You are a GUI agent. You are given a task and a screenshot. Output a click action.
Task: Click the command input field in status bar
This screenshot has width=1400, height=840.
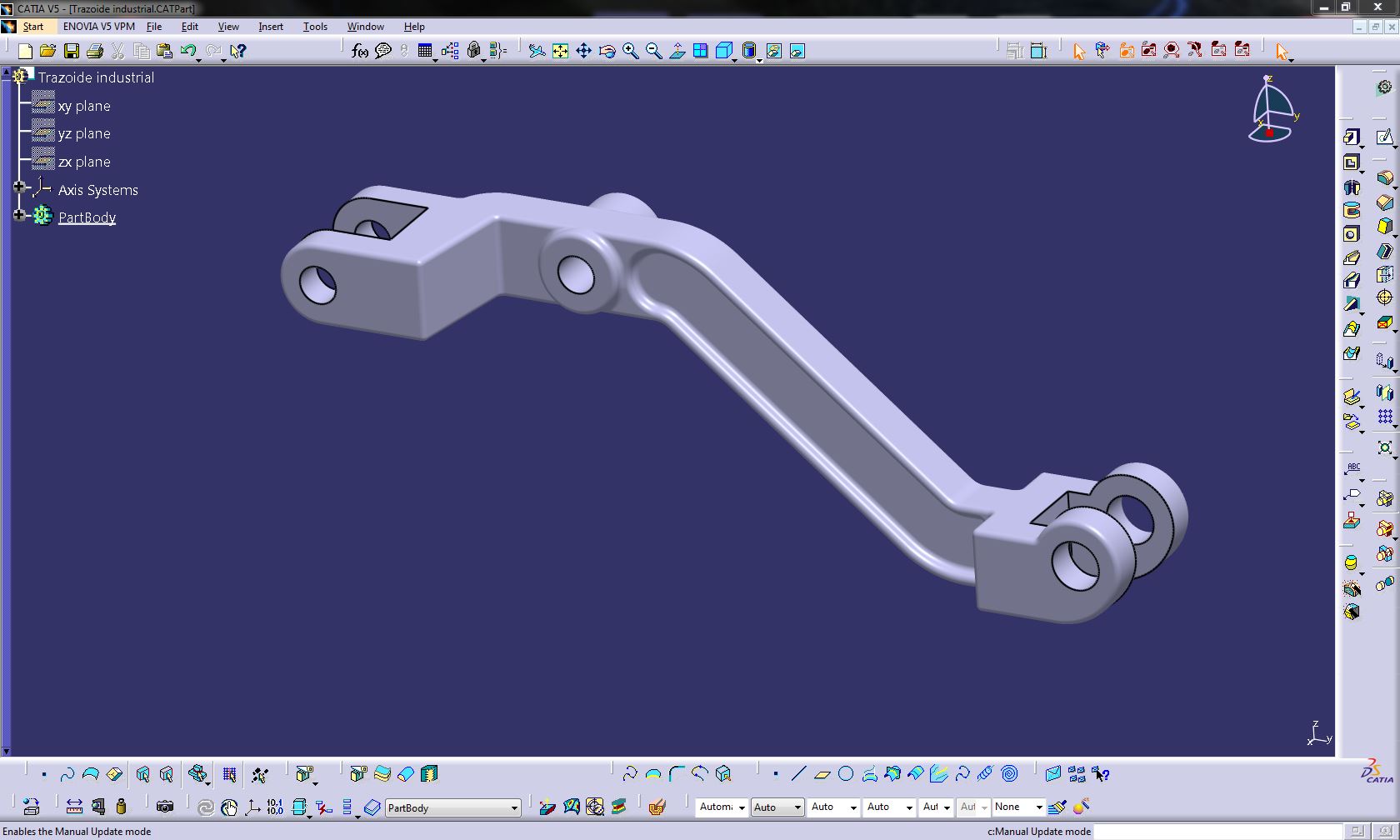pos(1218,831)
